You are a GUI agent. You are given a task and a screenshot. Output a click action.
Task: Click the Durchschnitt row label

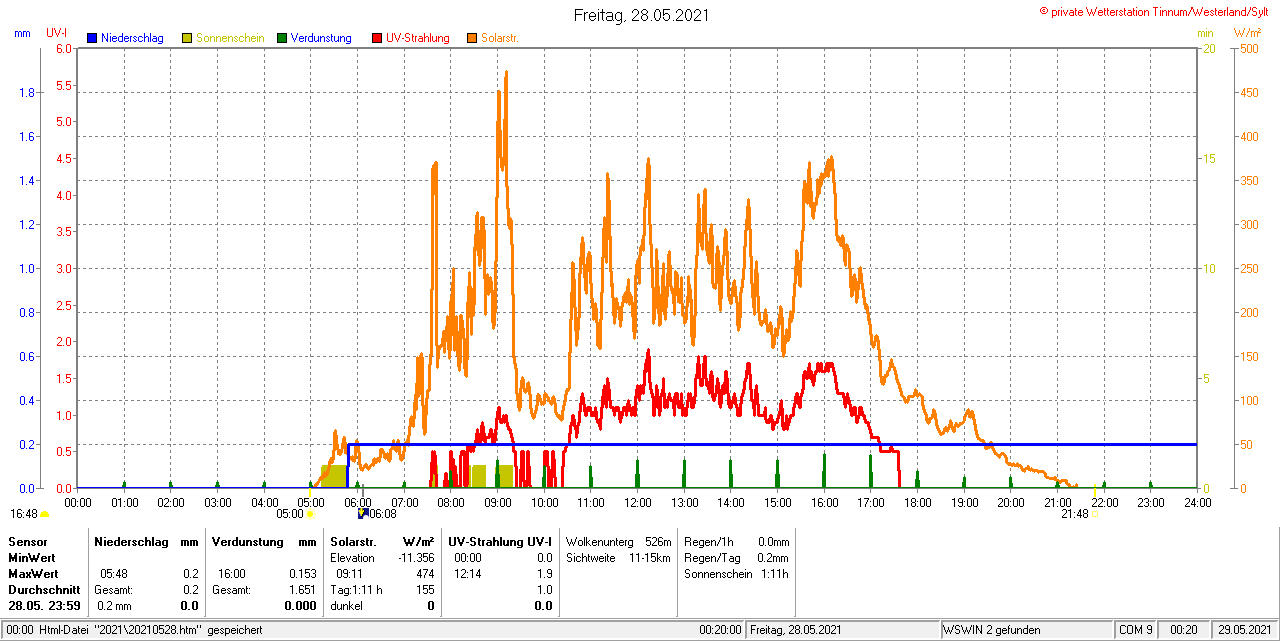[43, 589]
